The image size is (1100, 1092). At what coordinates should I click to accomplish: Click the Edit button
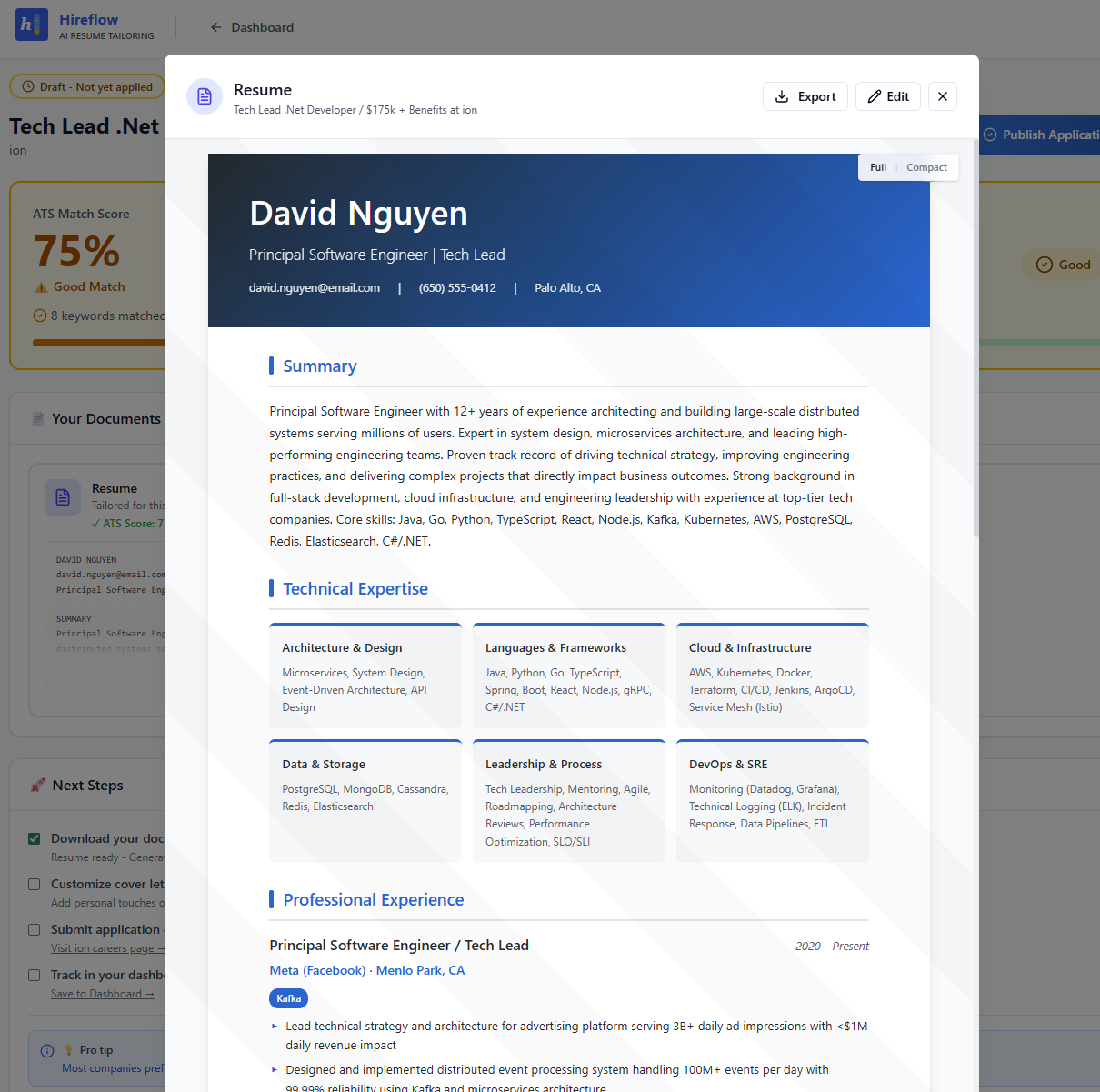point(888,96)
